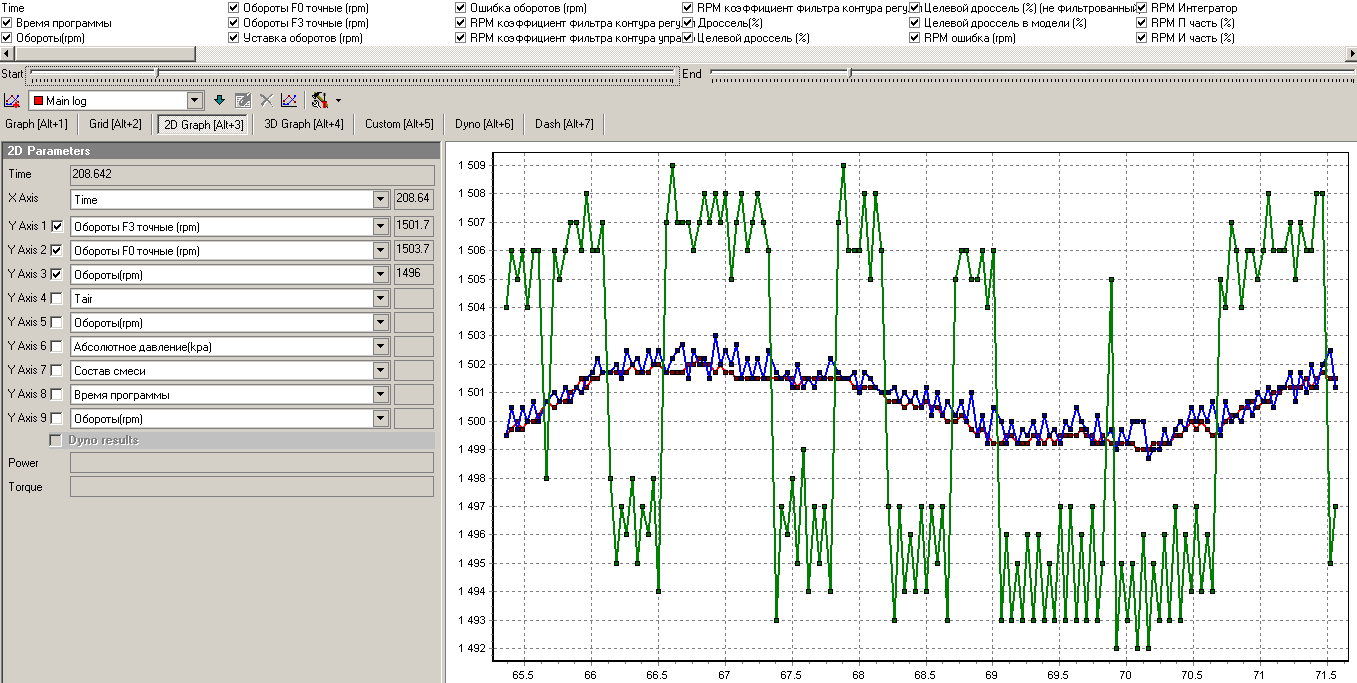Screen dimensions: 1357x683
Task: Click the edit log icon in toolbar
Action: point(243,101)
